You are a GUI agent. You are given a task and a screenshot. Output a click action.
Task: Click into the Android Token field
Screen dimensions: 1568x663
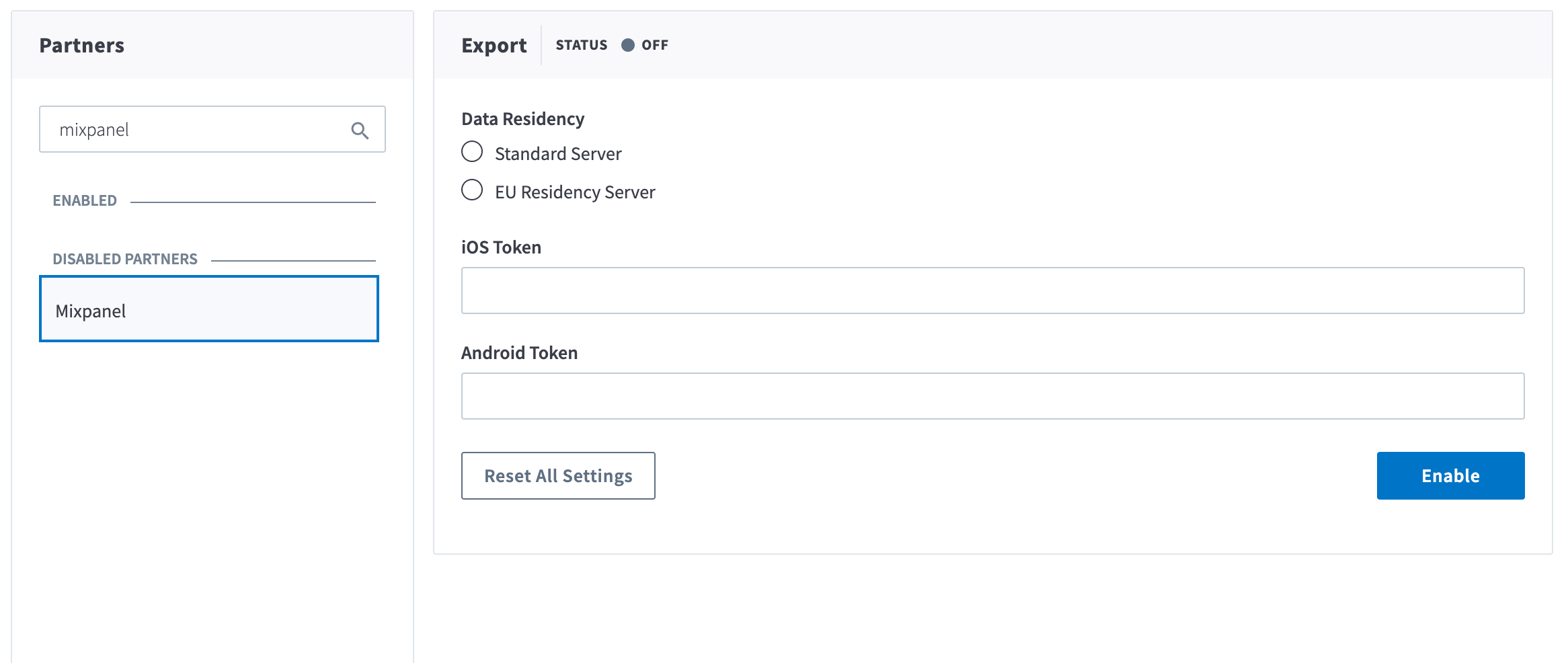992,396
